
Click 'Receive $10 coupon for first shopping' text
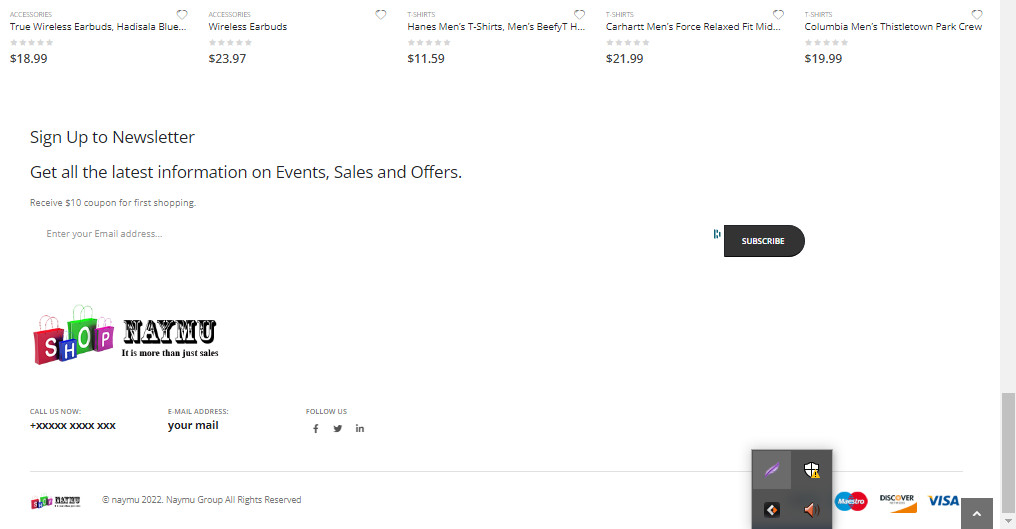pyautogui.click(x=113, y=203)
